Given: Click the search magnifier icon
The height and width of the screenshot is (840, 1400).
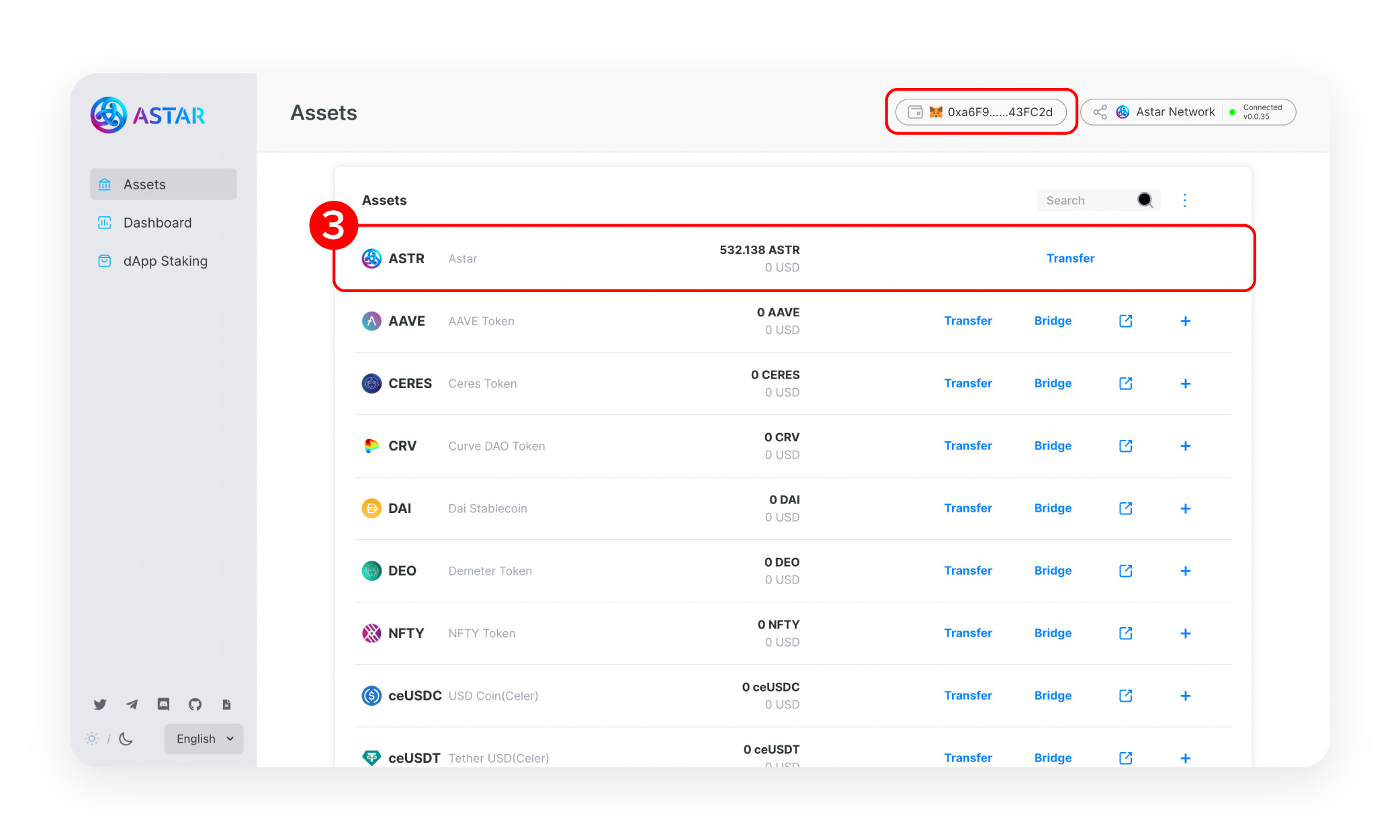Looking at the screenshot, I should pos(1145,200).
